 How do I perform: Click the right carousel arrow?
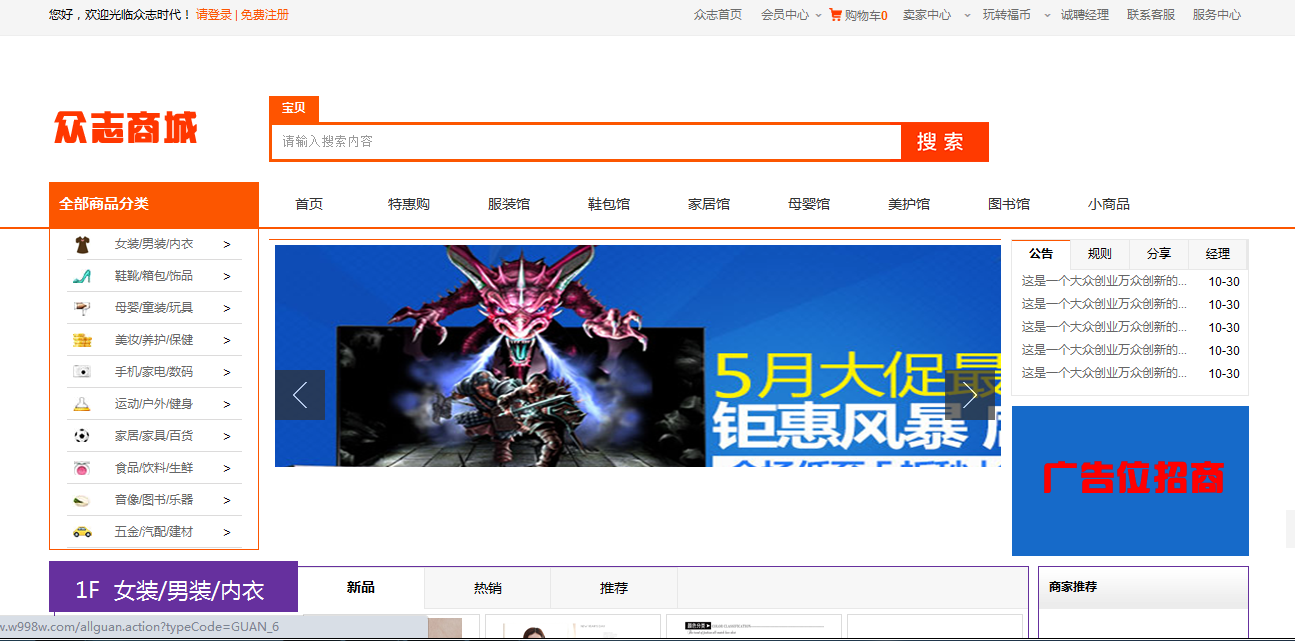click(x=969, y=395)
